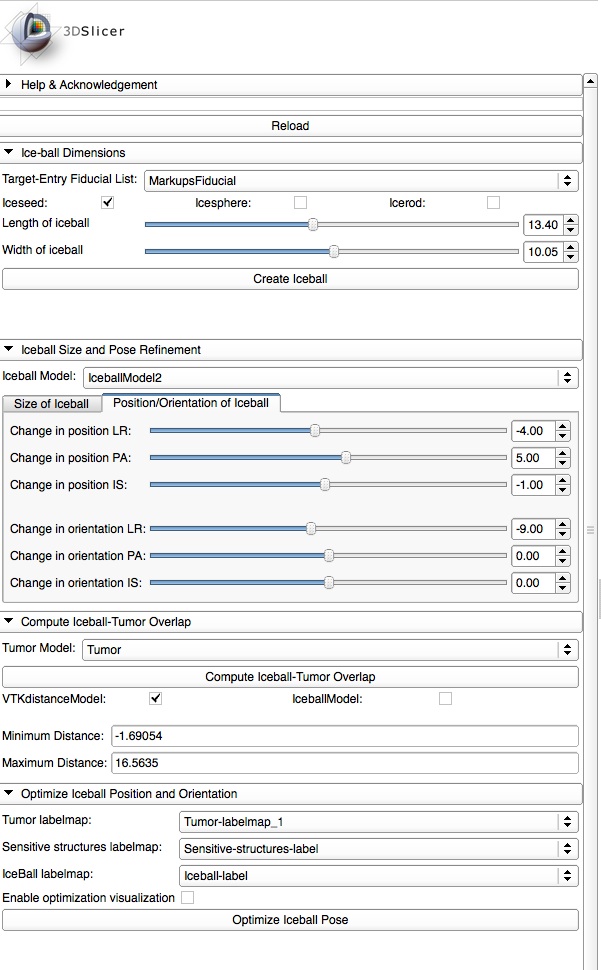
Task: Select the Position/Orientation of Iceball tab
Action: click(190, 403)
